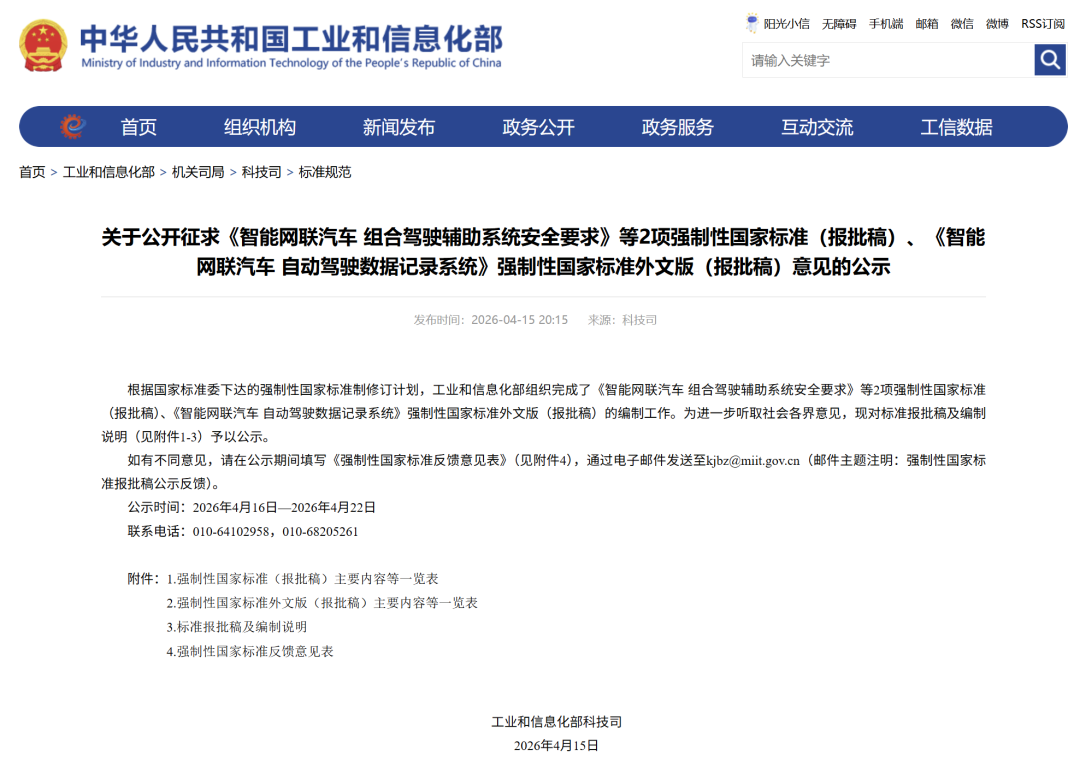Screen dimensions: 1080x761
Task: Go to 标准规范 breadcrumb link
Action: pyautogui.click(x=325, y=172)
